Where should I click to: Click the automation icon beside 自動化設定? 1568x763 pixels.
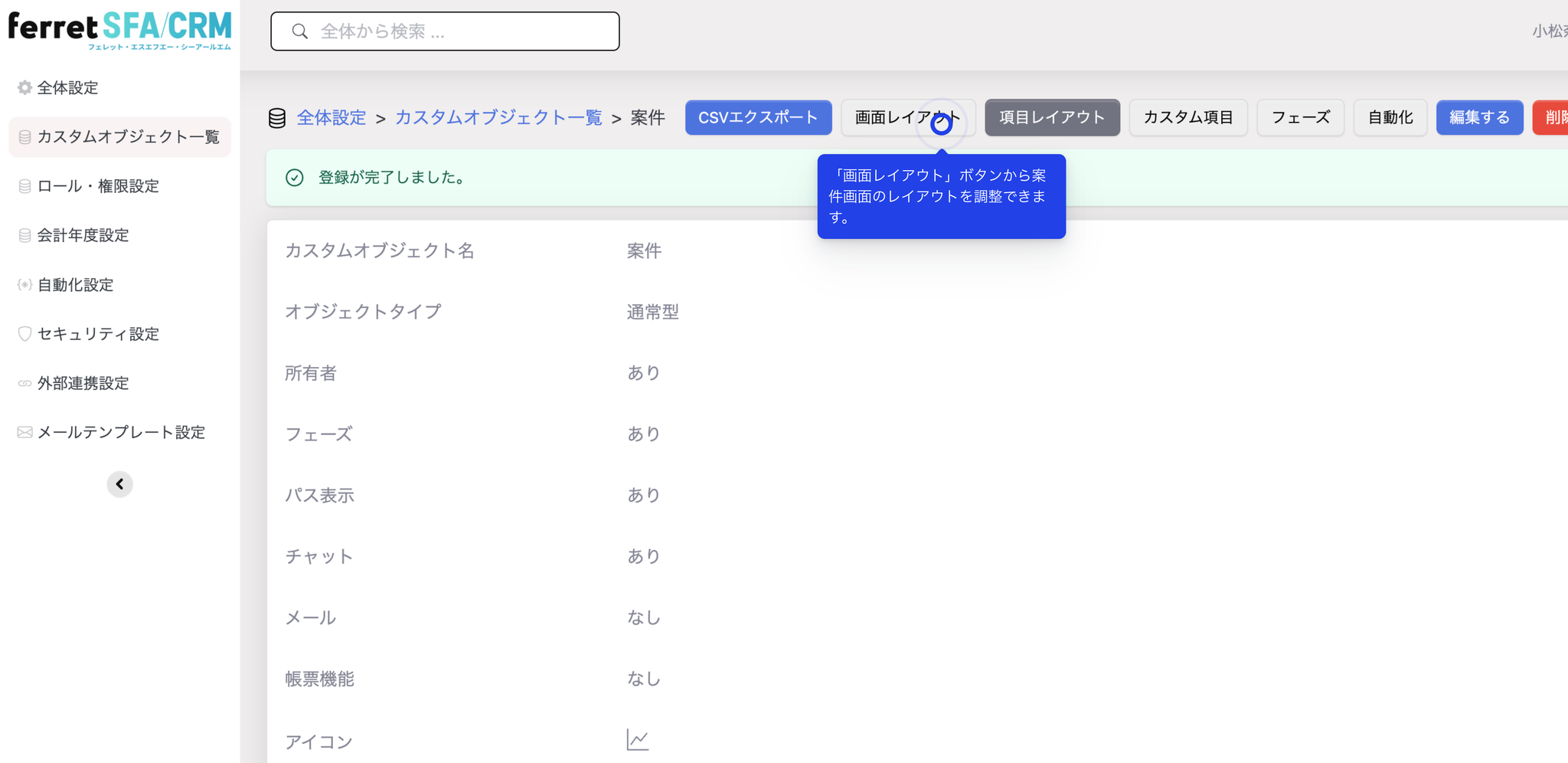(24, 285)
